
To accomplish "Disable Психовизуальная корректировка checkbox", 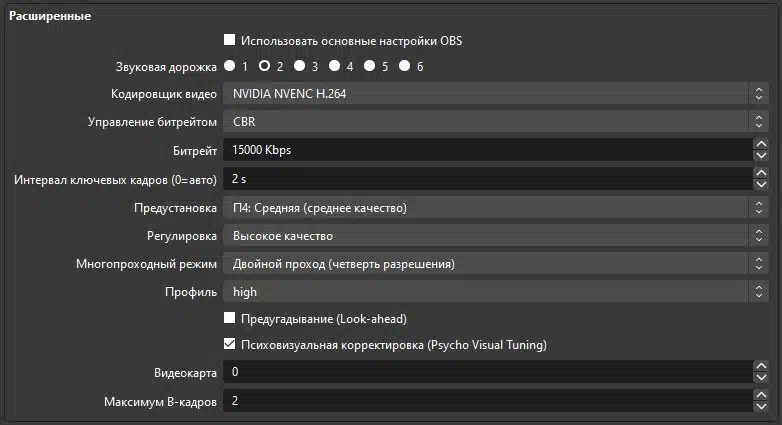I will click(229, 344).
